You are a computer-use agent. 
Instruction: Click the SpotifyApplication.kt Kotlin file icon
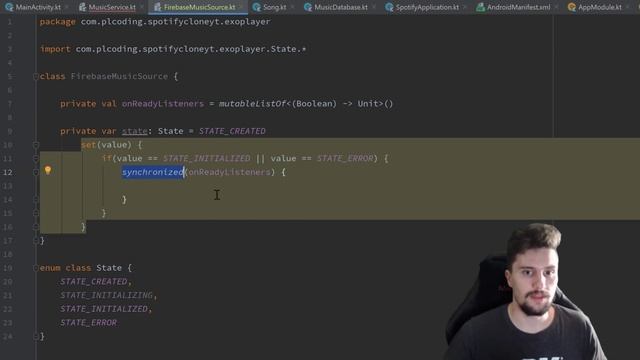click(x=389, y=7)
